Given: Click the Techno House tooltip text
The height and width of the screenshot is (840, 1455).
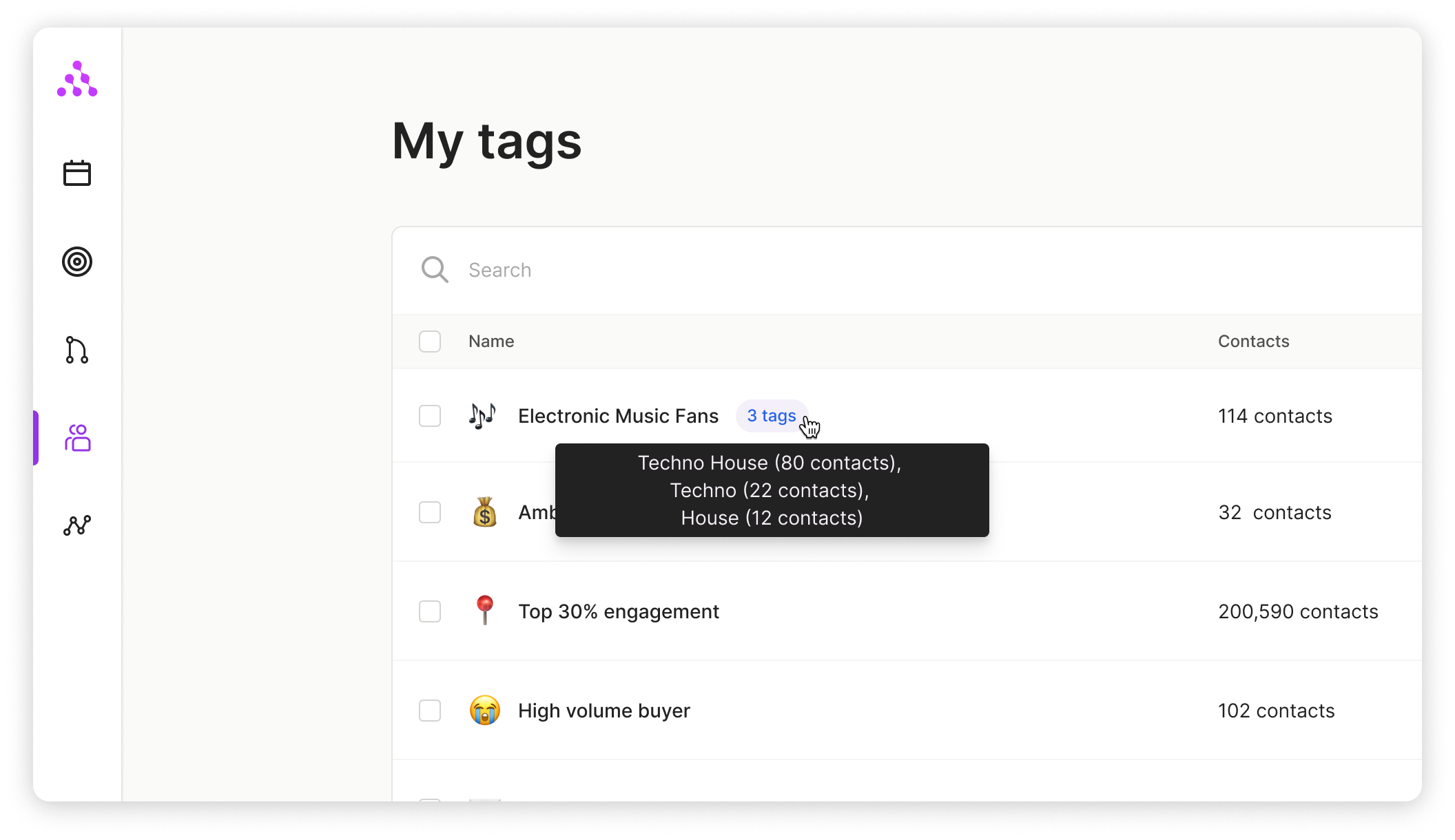Looking at the screenshot, I should 770,463.
